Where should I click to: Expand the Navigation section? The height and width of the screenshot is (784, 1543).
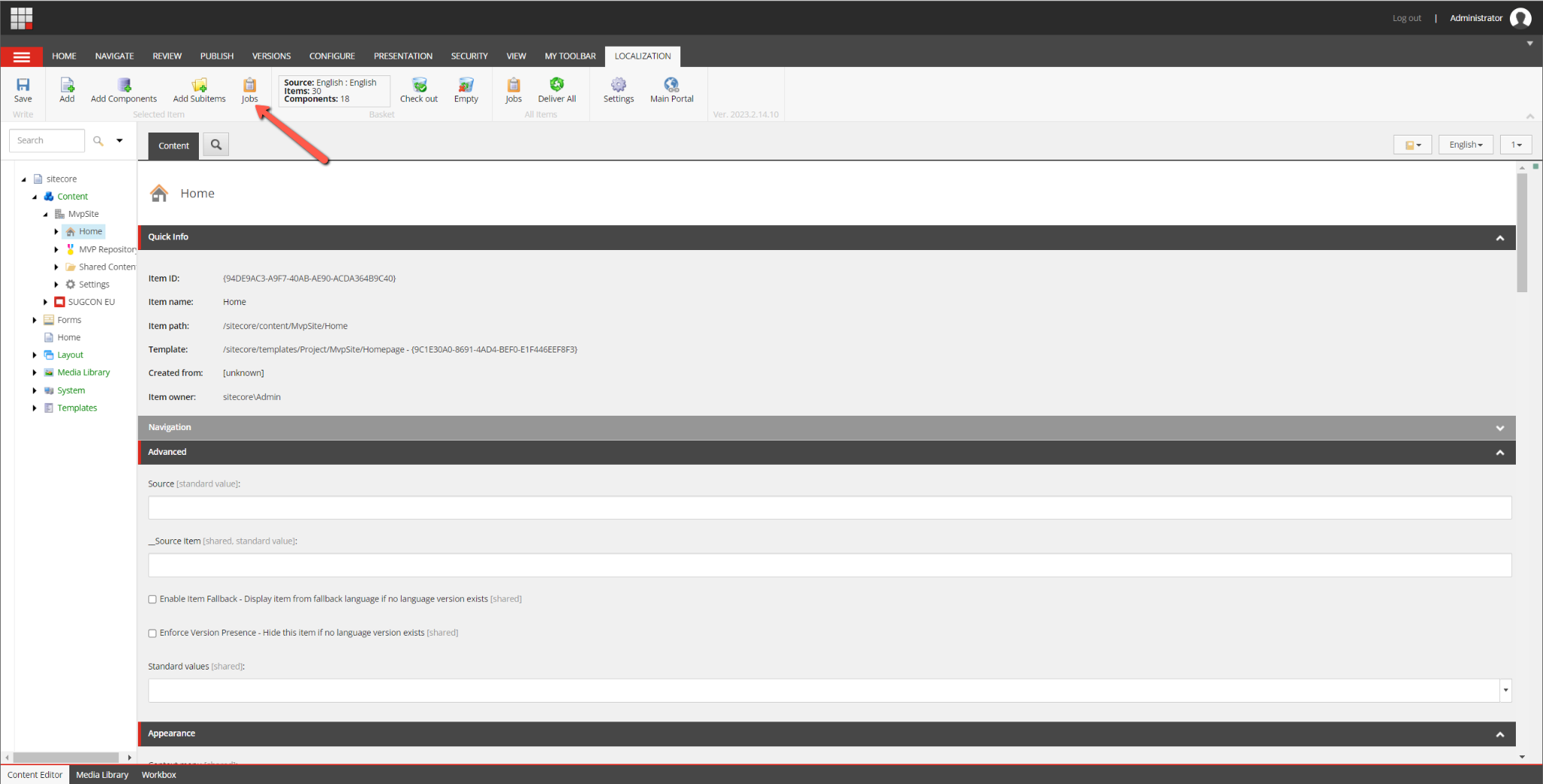[1500, 428]
